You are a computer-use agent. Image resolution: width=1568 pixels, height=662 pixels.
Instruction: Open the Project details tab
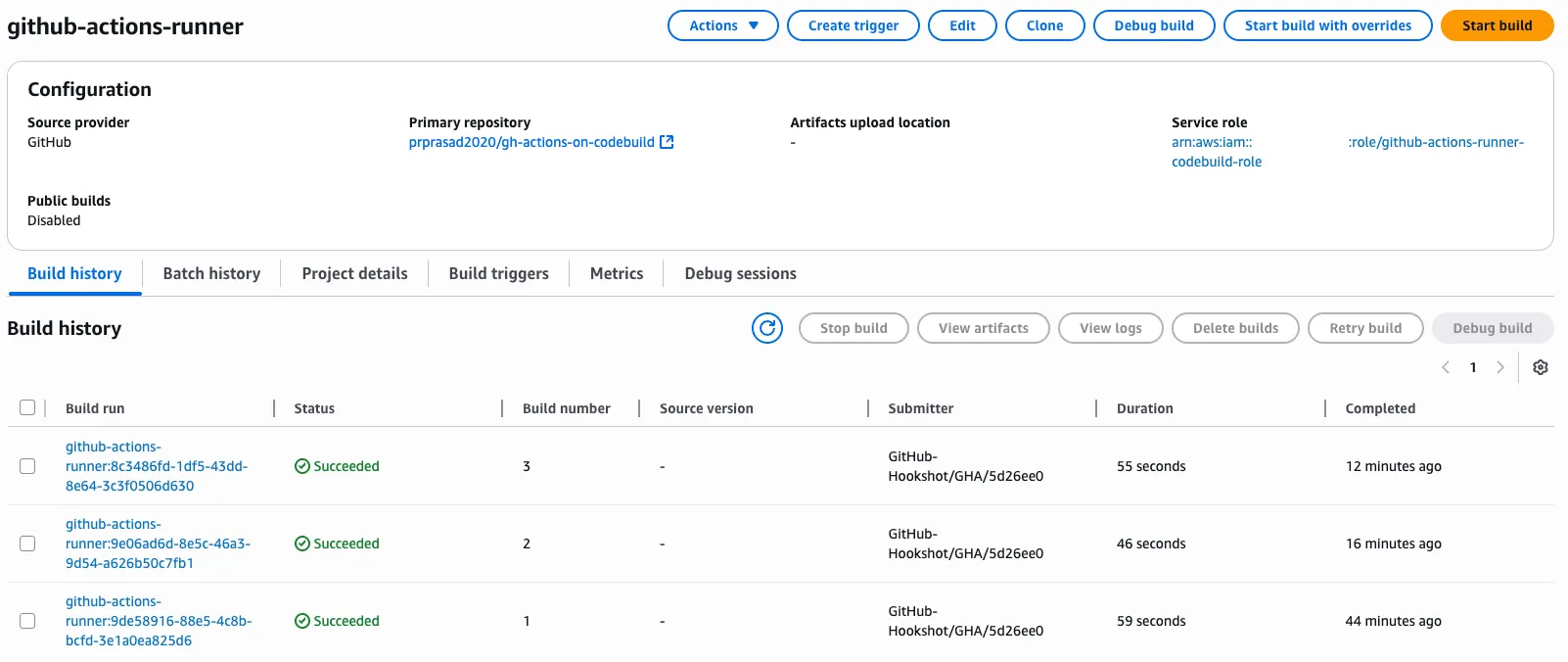click(x=354, y=274)
